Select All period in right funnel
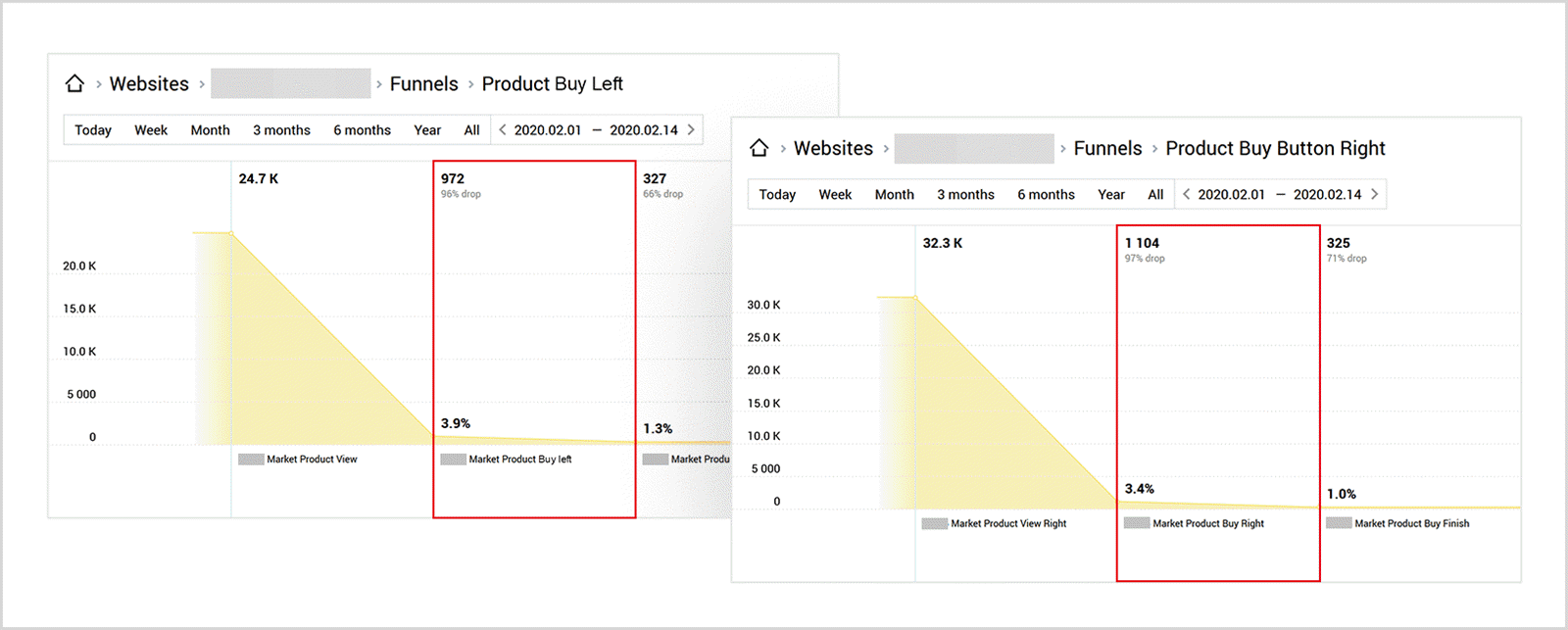This screenshot has height=630, width=1568. (1155, 195)
